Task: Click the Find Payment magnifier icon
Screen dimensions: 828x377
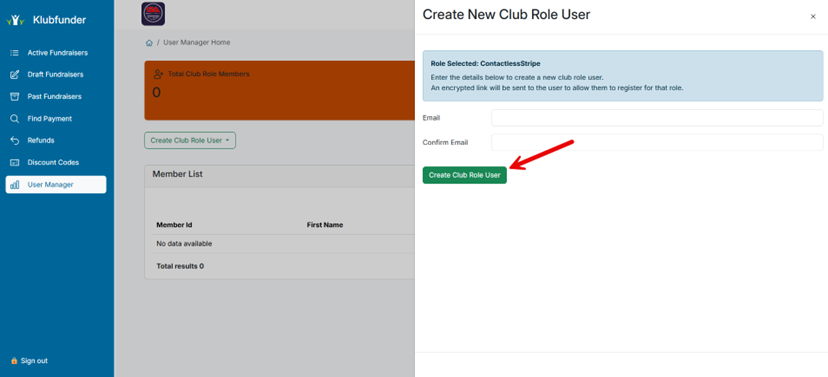Action: click(x=15, y=119)
